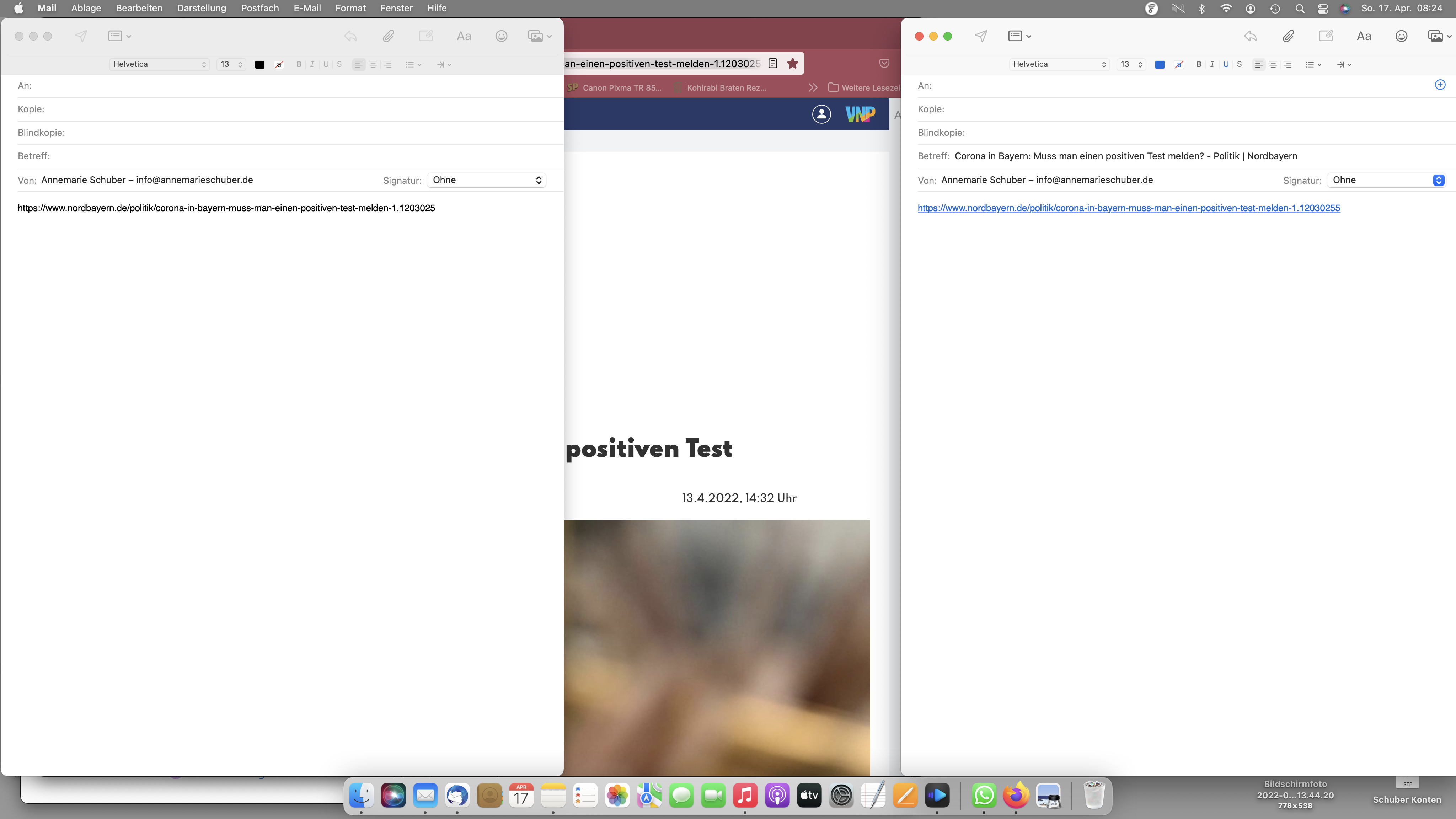Image resolution: width=1456 pixels, height=819 pixels.
Task: Click blue plus add-contact icon in An field
Action: tap(1440, 85)
